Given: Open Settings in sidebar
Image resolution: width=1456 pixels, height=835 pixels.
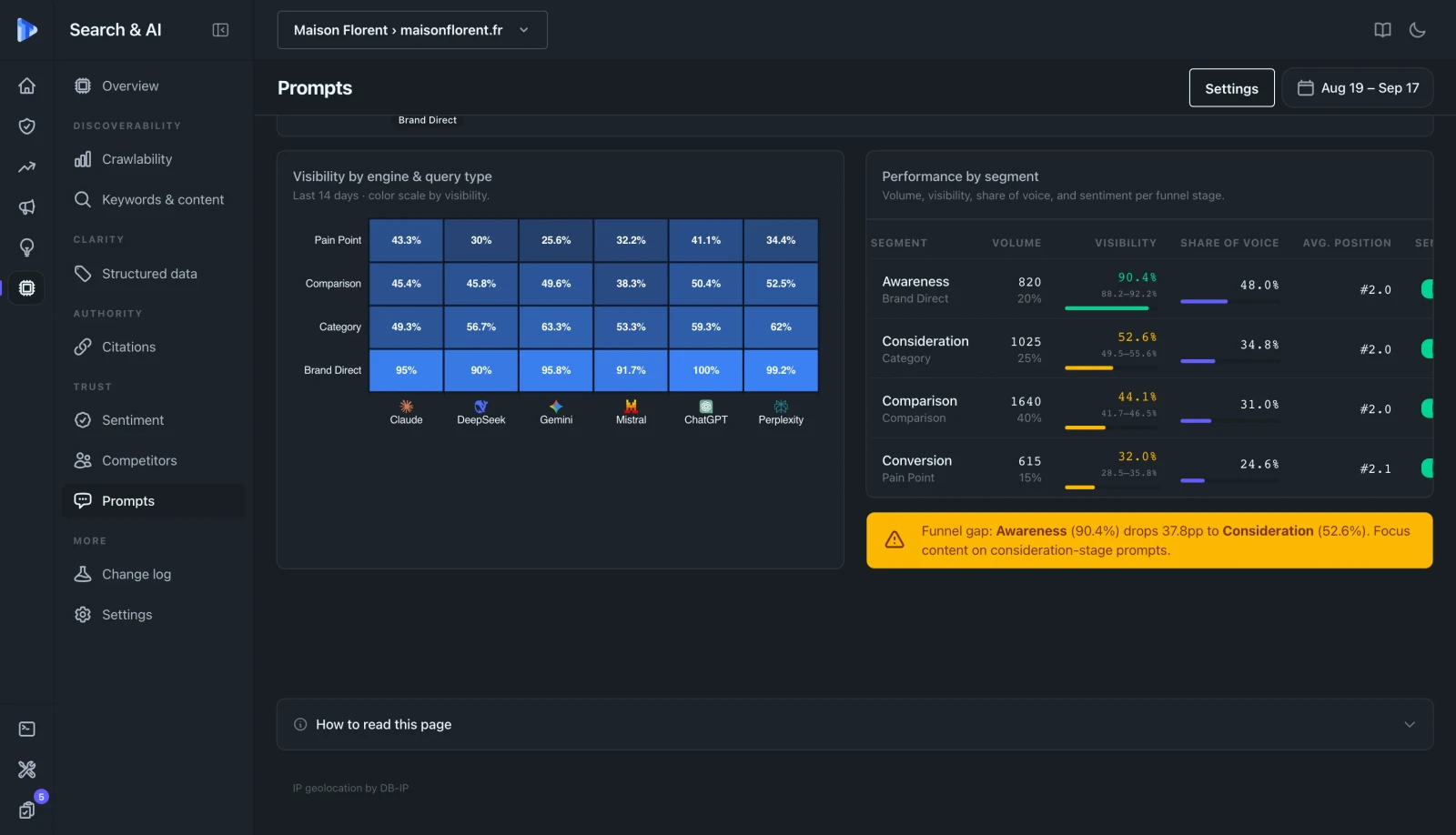Looking at the screenshot, I should [x=153, y=615].
